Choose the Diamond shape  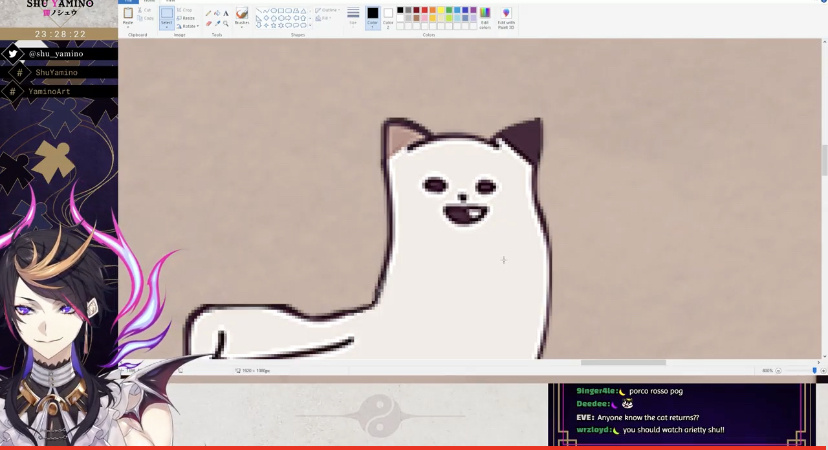266,18
